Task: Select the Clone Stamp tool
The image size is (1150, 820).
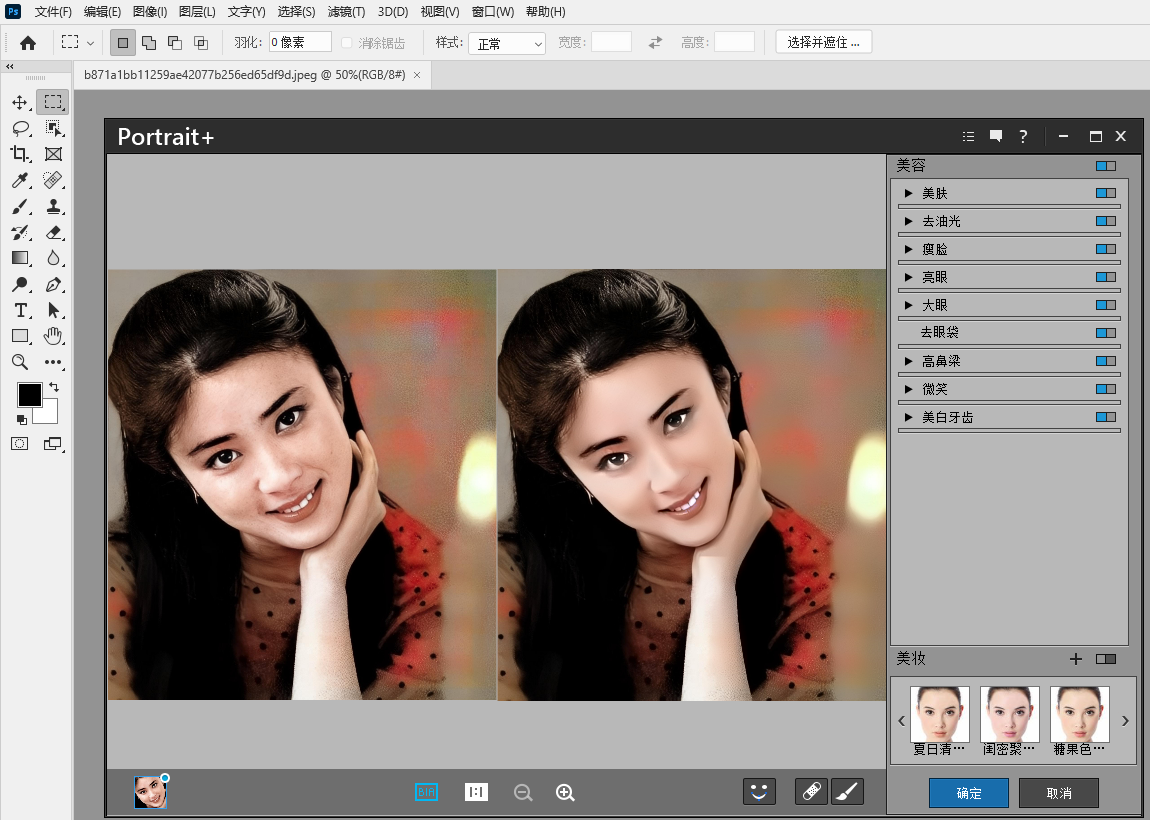Action: tap(54, 206)
